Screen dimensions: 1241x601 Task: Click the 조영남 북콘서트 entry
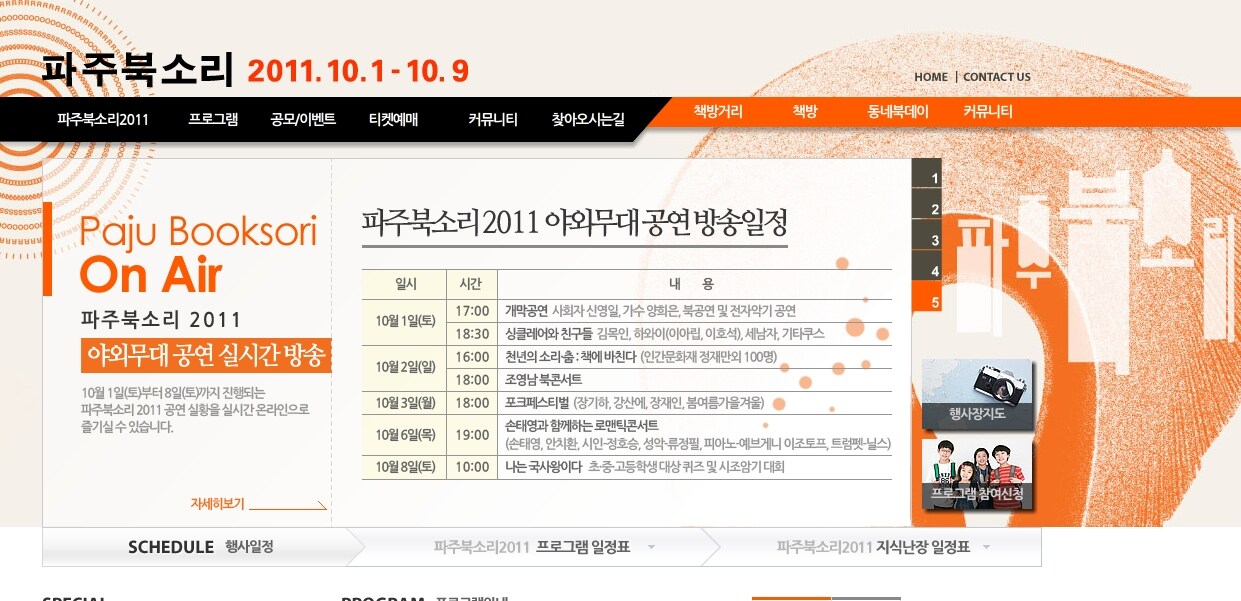coord(543,380)
